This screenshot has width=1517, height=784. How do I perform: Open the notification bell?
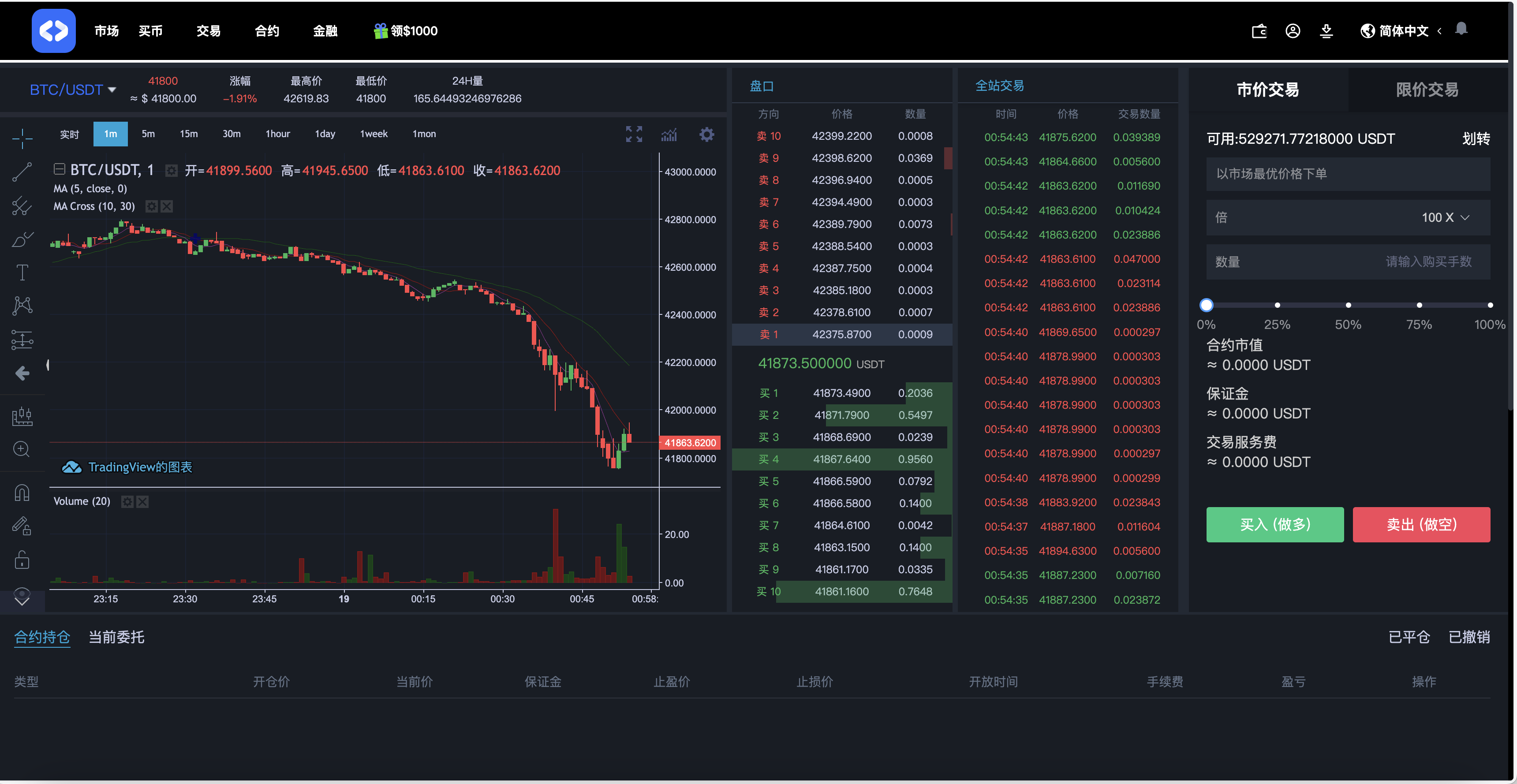pyautogui.click(x=1461, y=29)
